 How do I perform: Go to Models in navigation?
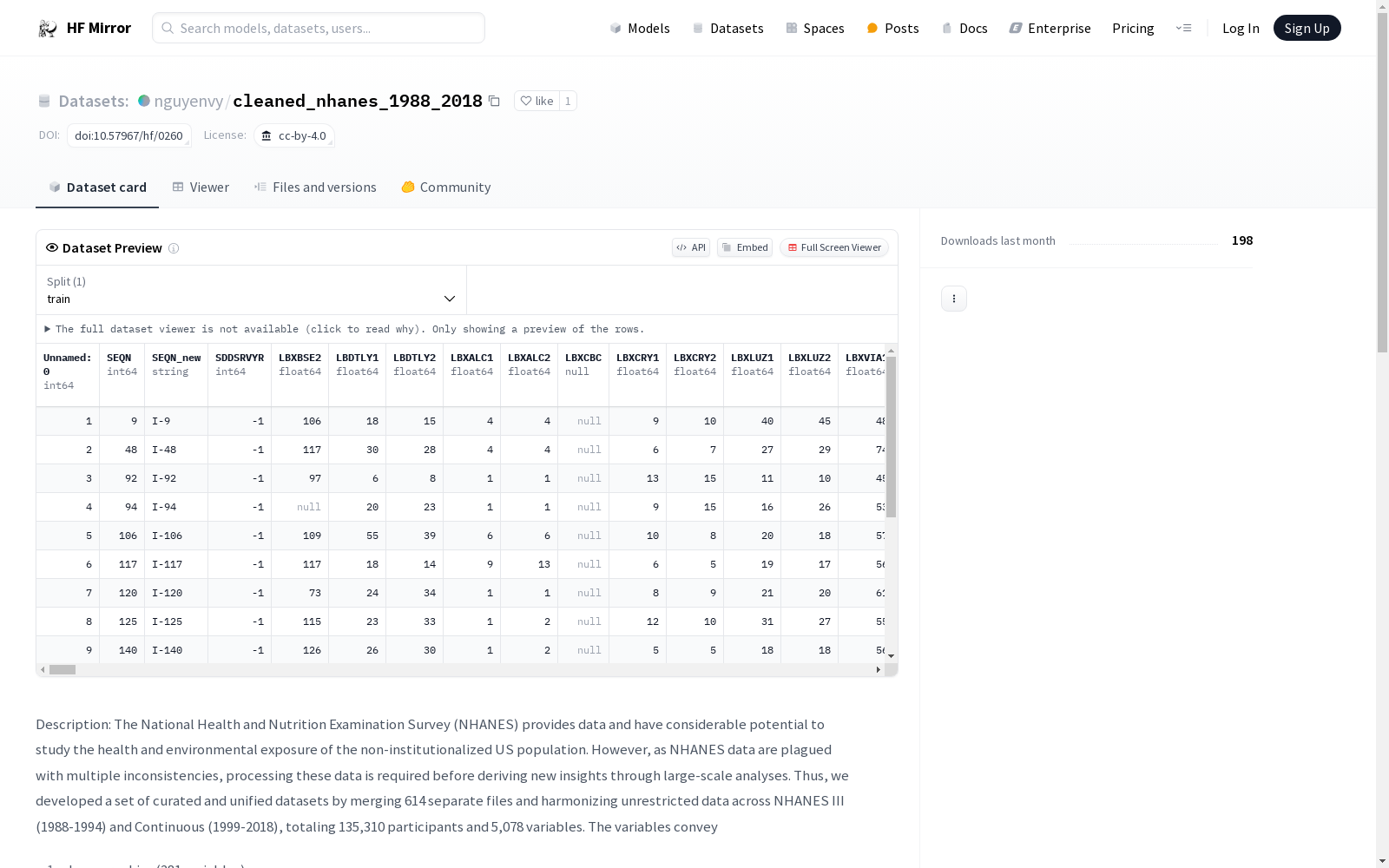640,29
